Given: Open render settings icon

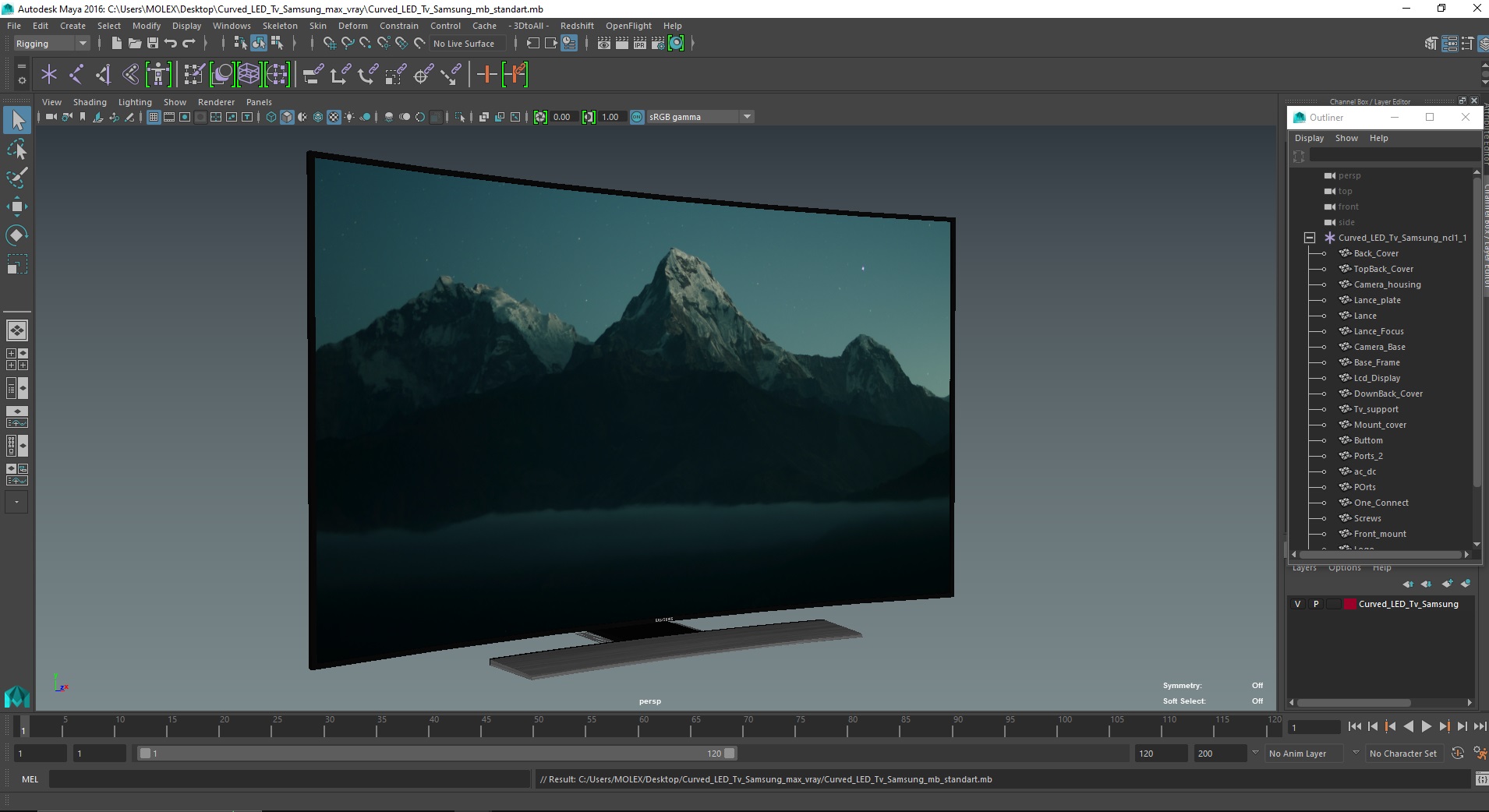Looking at the screenshot, I should tap(658, 44).
